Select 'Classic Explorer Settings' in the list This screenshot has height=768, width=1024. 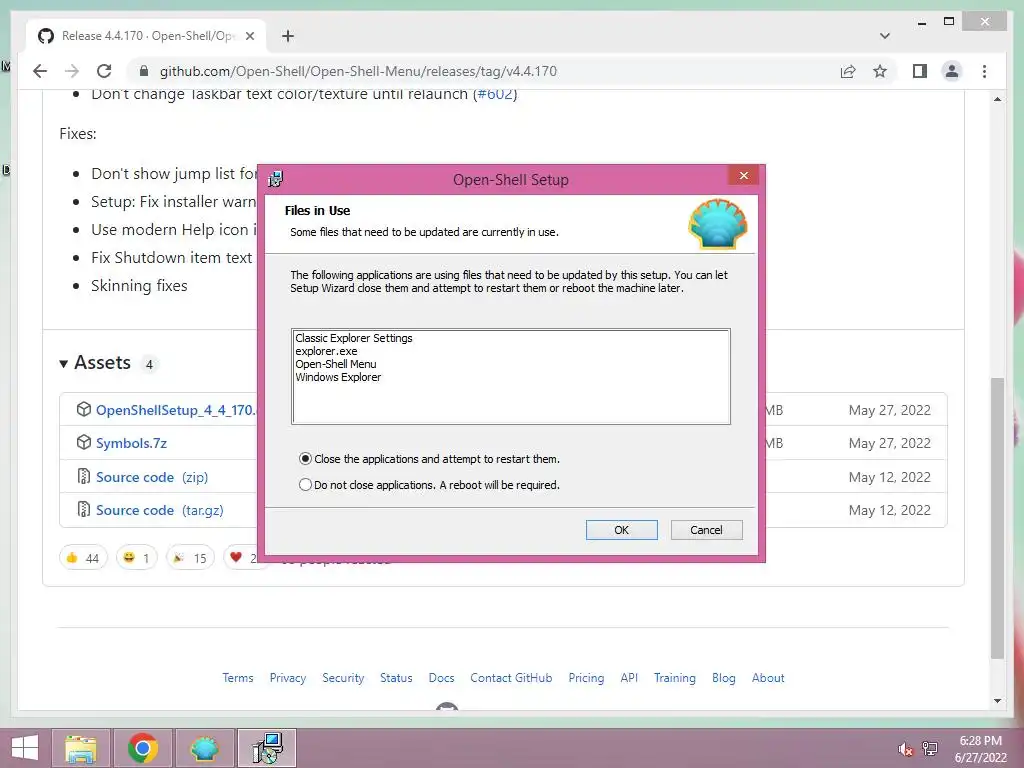354,338
